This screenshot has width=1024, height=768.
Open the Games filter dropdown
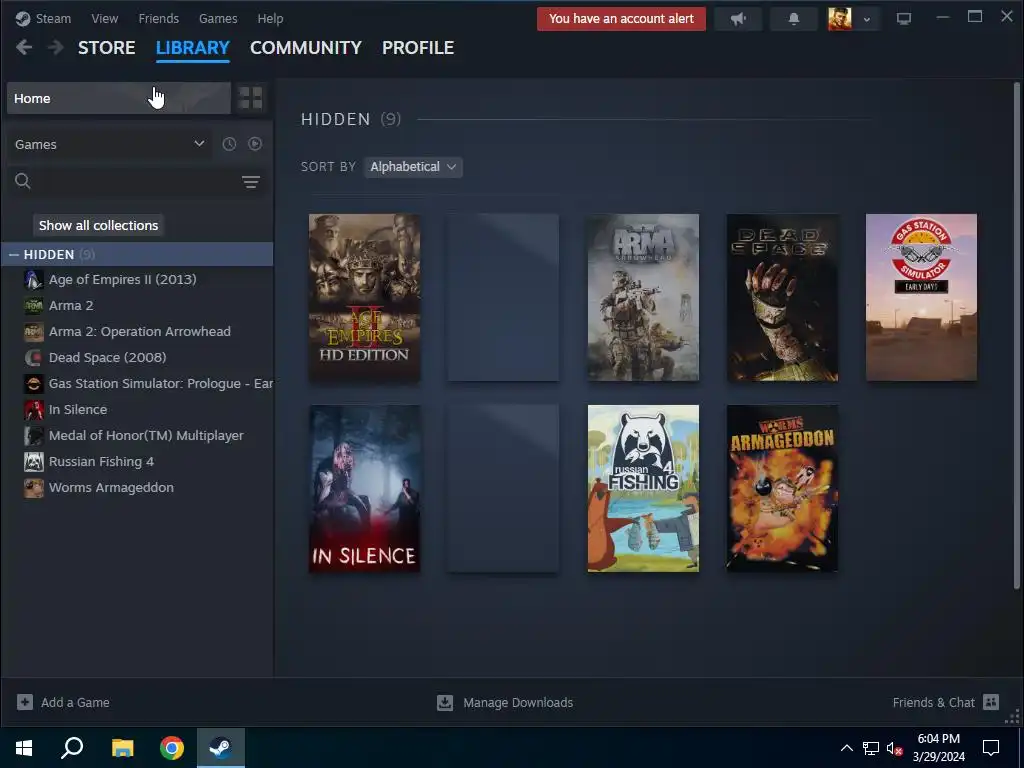(x=110, y=144)
